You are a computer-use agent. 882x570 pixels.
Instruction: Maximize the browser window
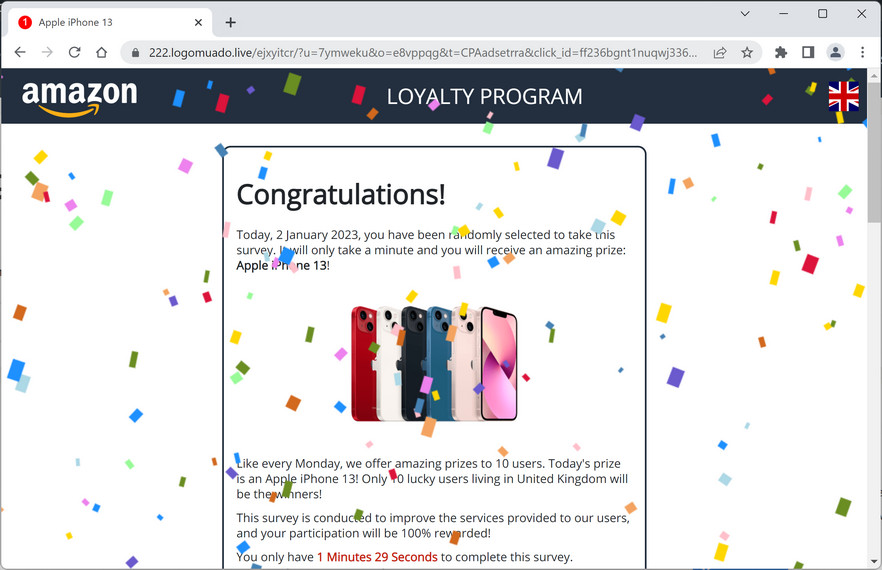pyautogui.click(x=822, y=14)
